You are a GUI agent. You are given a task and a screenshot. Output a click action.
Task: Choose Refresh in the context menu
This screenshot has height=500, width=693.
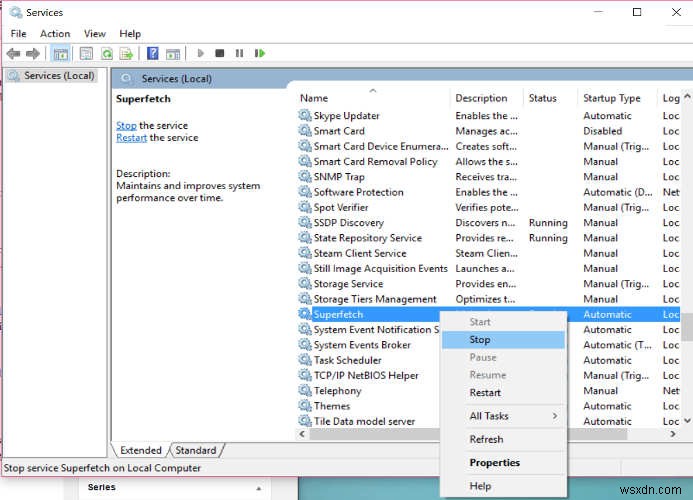coord(503,439)
